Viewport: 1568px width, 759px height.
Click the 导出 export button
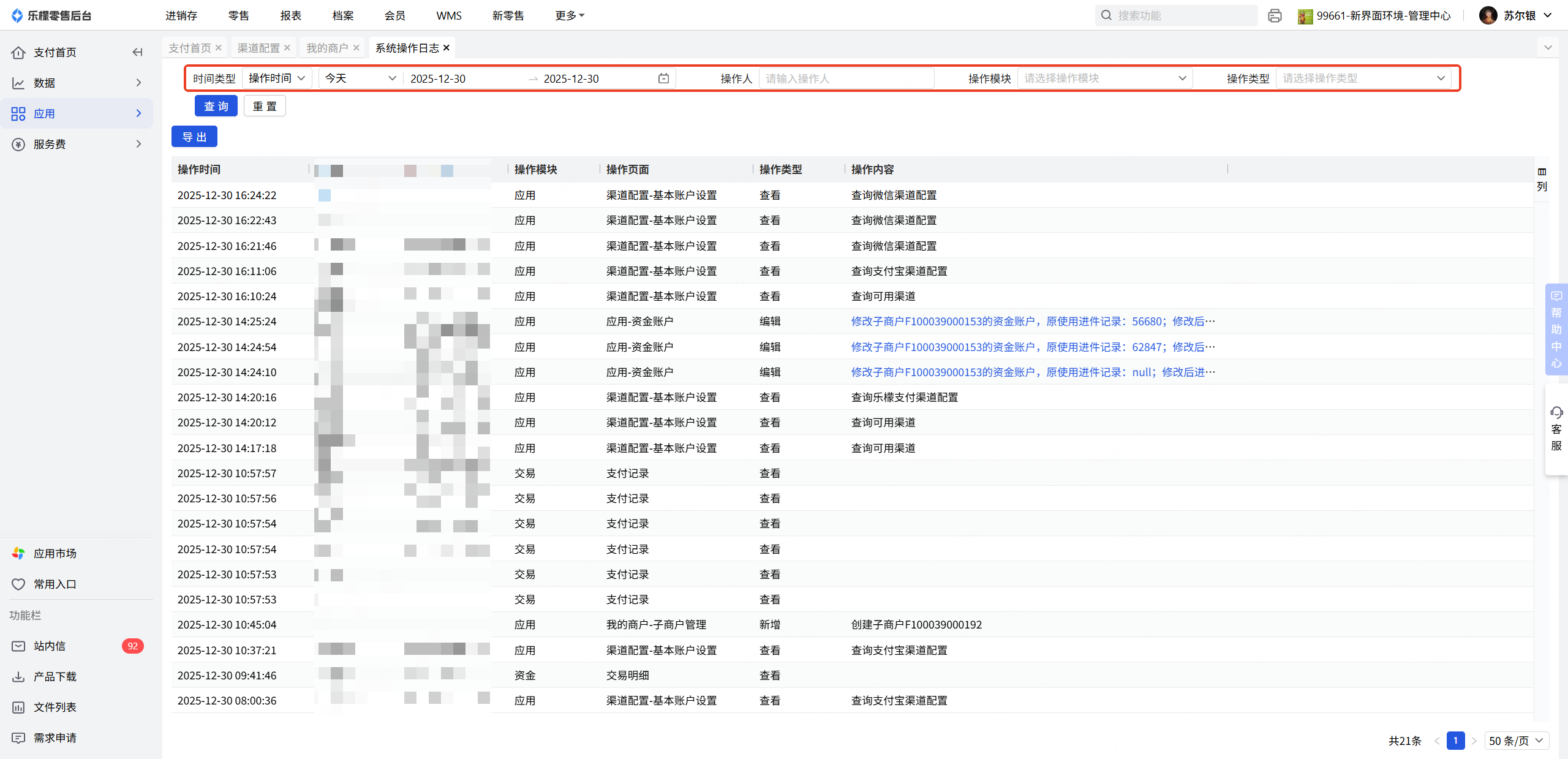tap(194, 137)
